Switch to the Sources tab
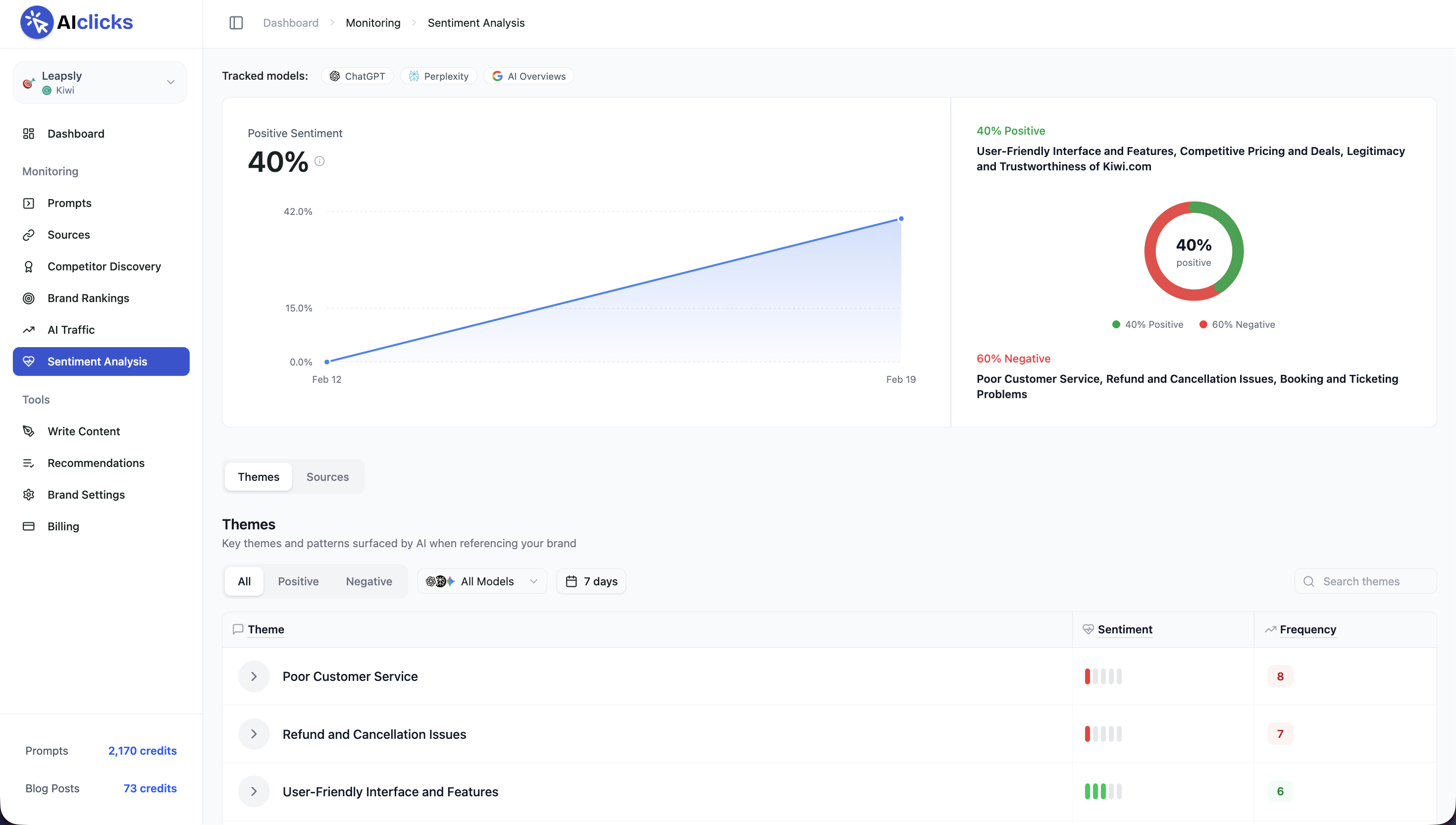This screenshot has width=1456, height=825. 327,477
